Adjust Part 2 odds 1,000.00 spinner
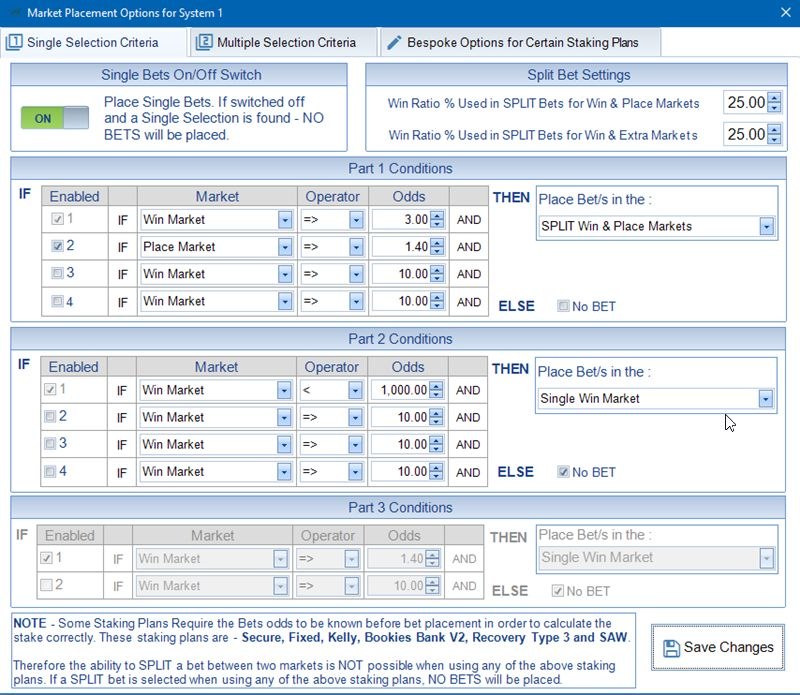800x695 pixels. click(x=436, y=390)
